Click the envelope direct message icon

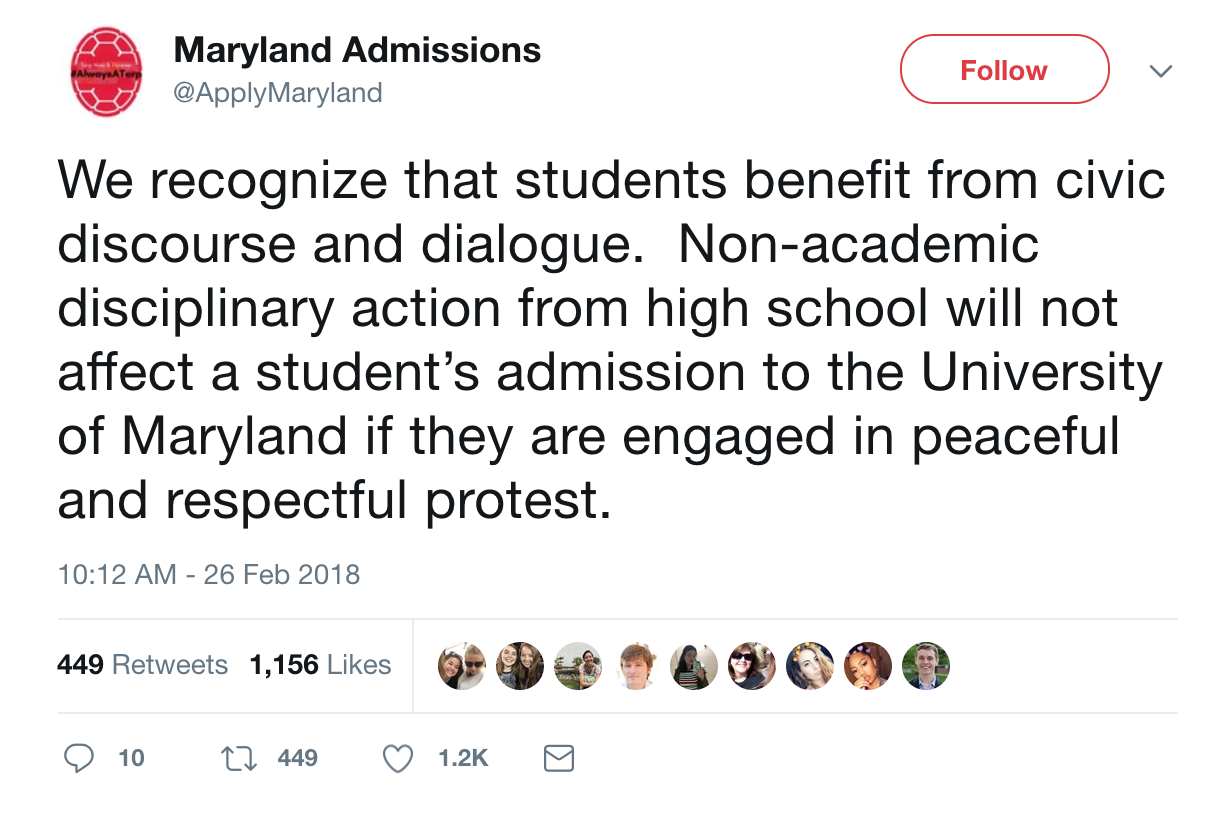[x=558, y=759]
